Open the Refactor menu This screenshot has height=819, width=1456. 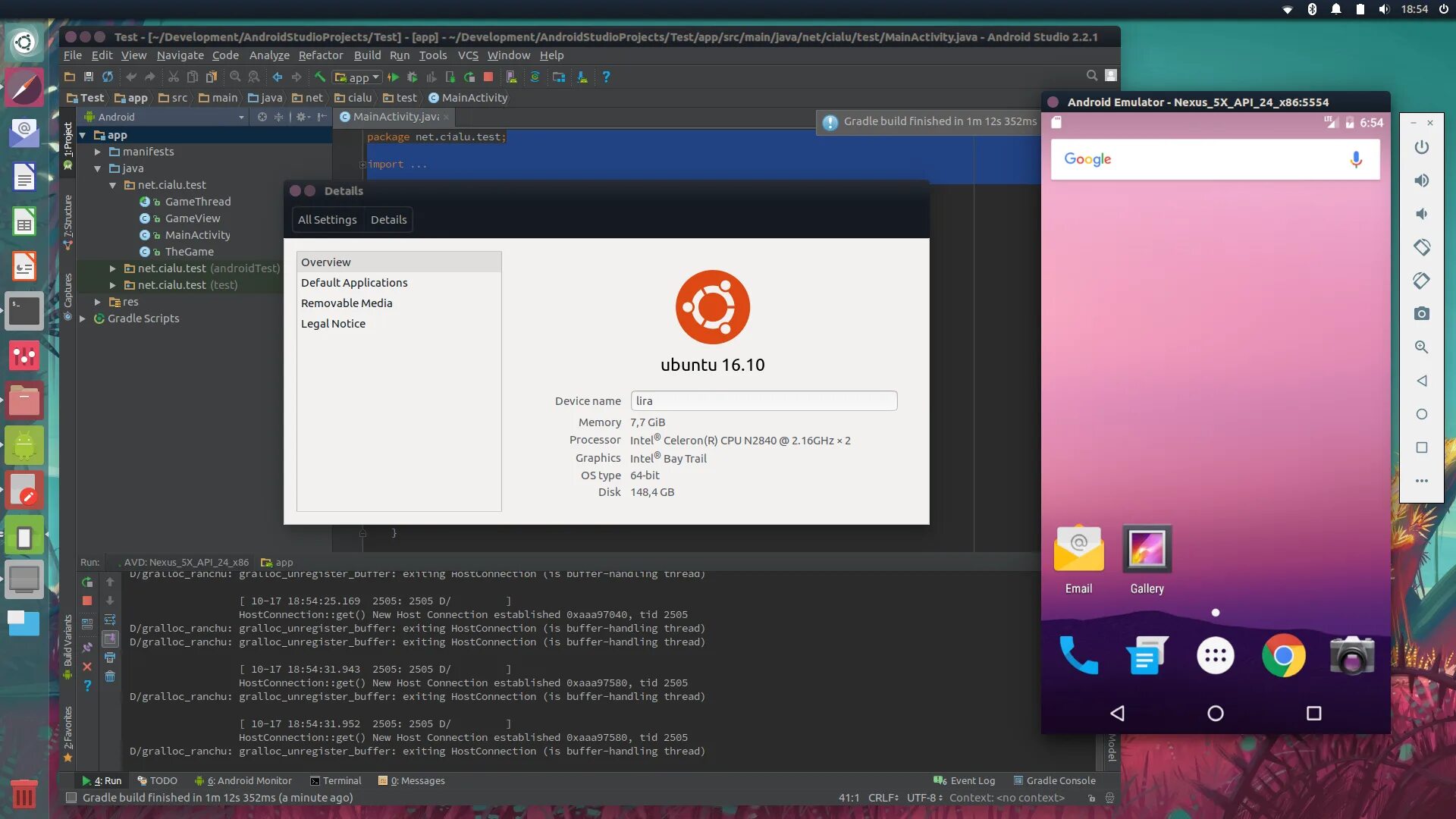pos(320,55)
